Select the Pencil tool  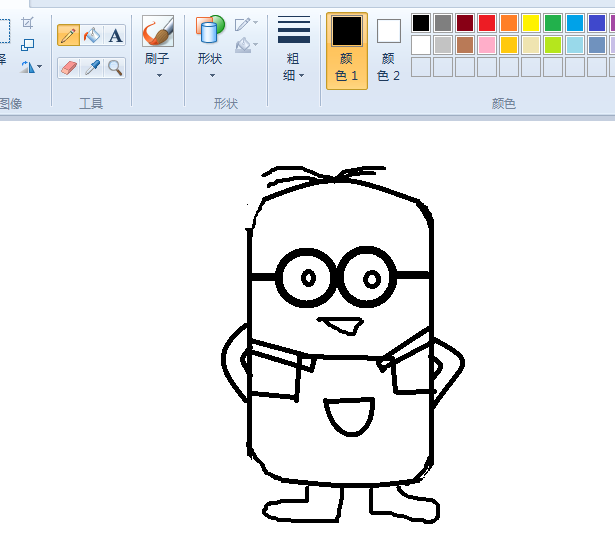tap(69, 35)
